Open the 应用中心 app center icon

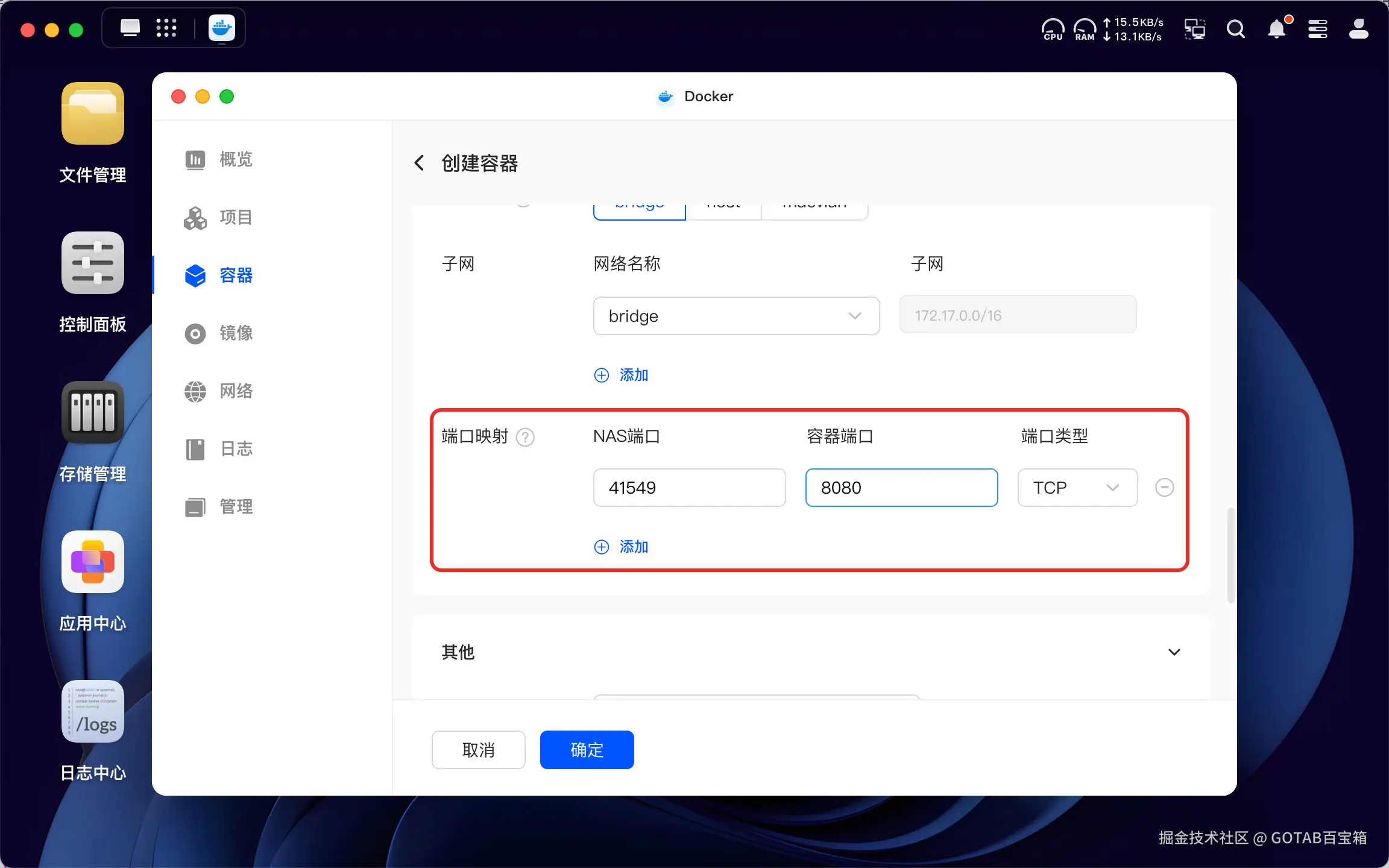click(92, 562)
